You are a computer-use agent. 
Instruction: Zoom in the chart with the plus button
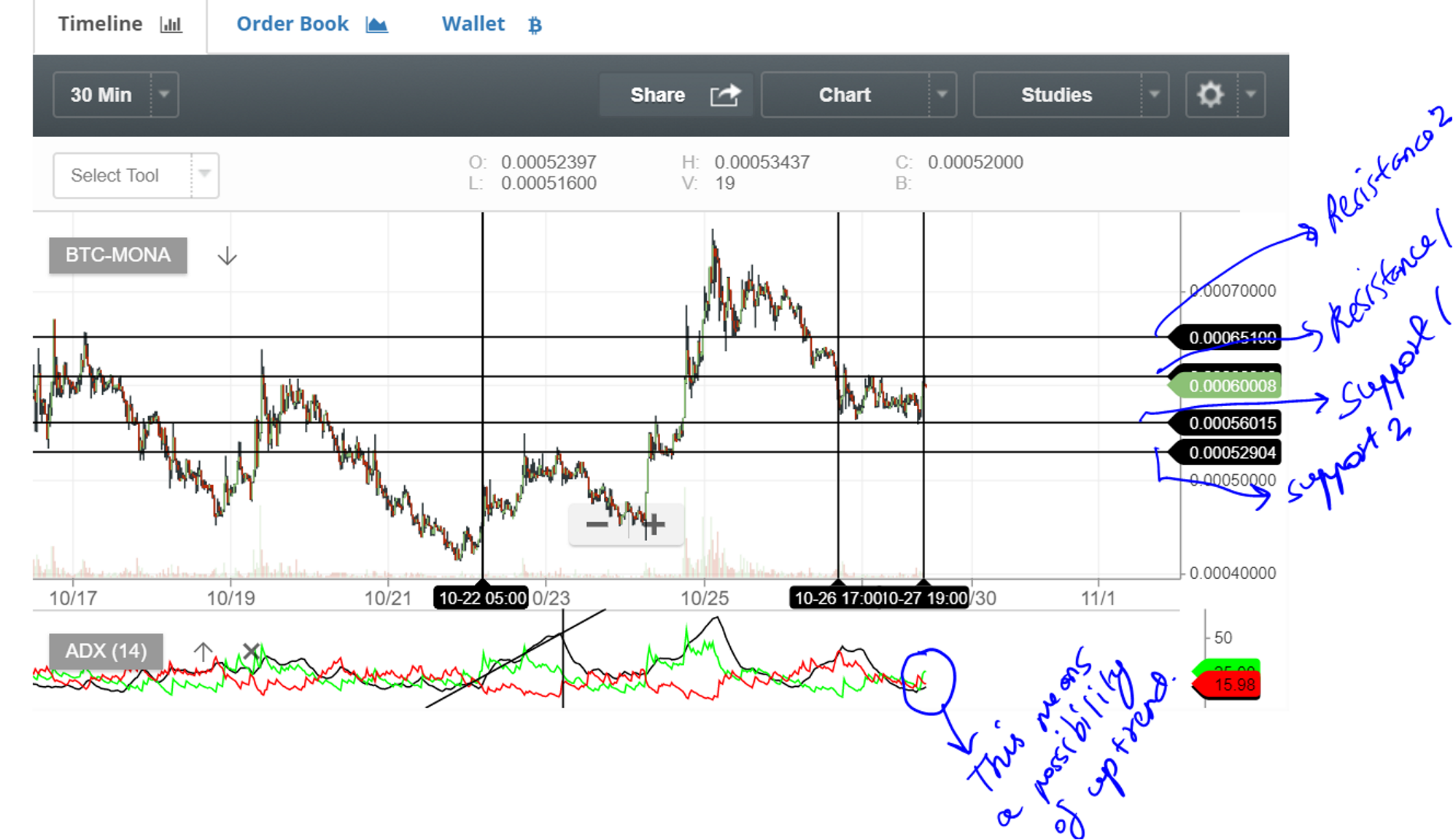coord(654,524)
